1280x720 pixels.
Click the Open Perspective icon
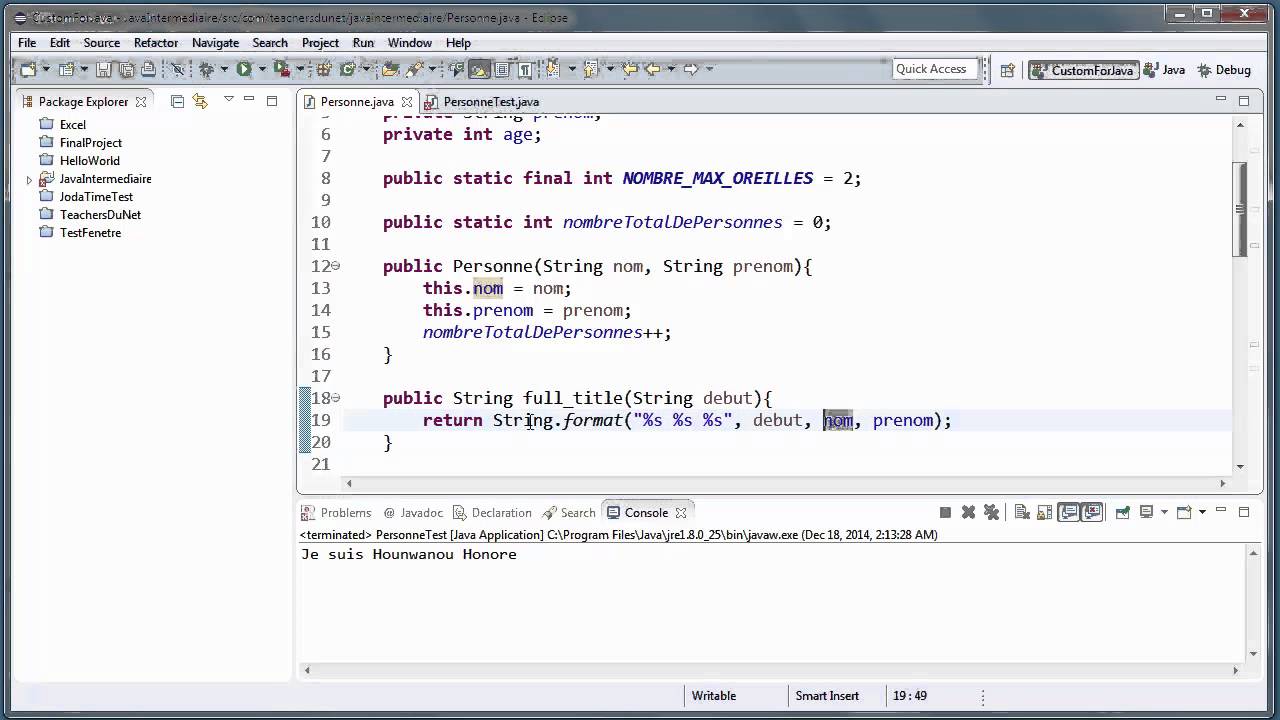(1007, 70)
